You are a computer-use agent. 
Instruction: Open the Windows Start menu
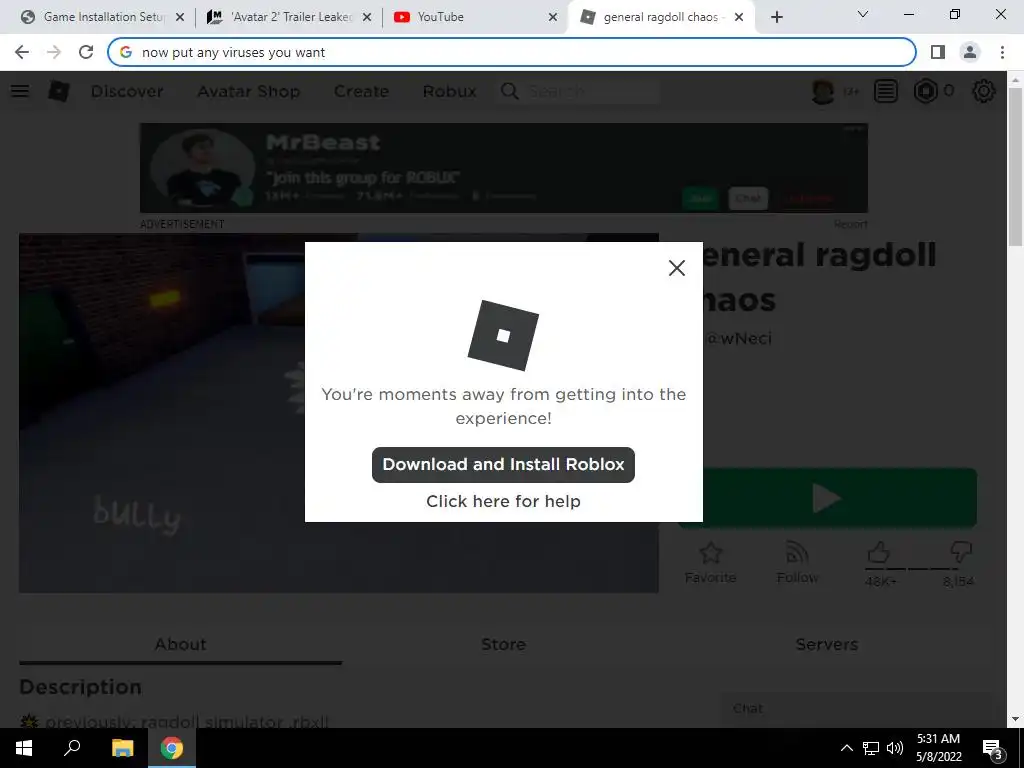[24, 748]
